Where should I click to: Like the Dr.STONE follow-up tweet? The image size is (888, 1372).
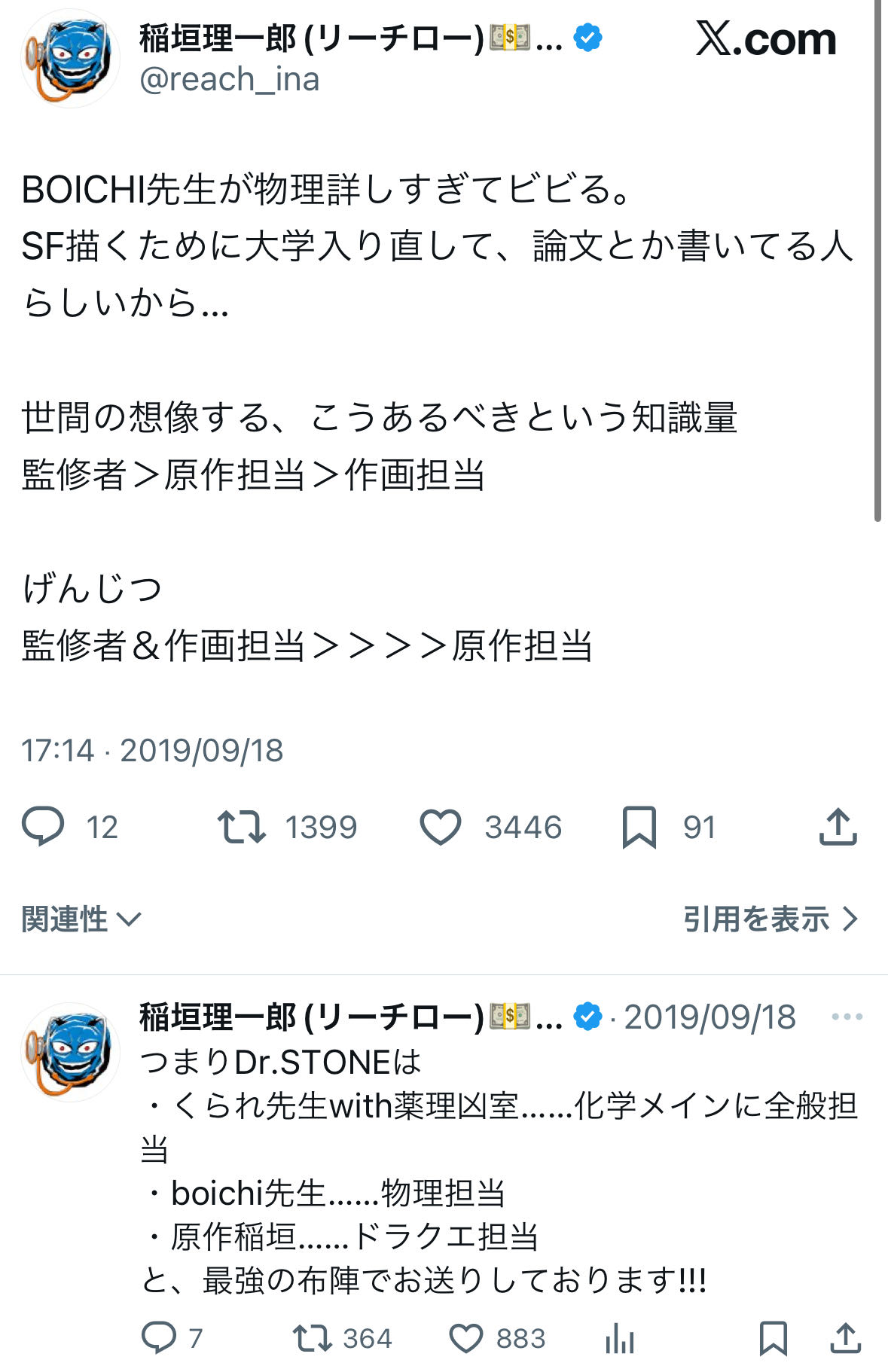[x=465, y=1338]
